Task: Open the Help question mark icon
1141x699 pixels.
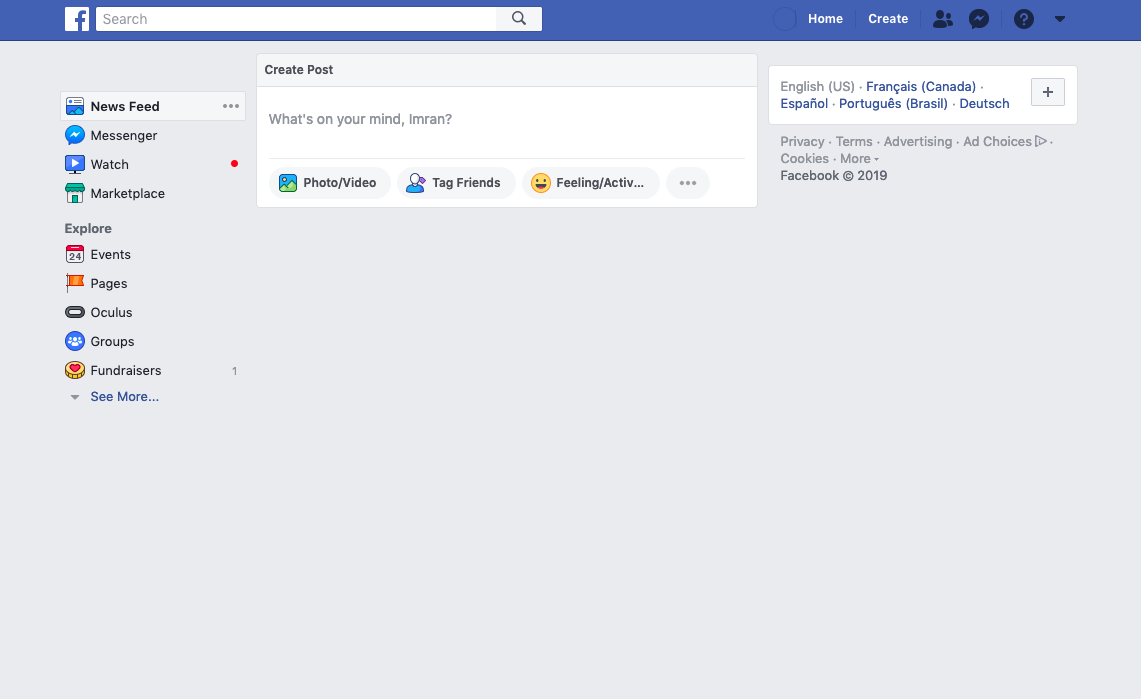Action: [1024, 19]
